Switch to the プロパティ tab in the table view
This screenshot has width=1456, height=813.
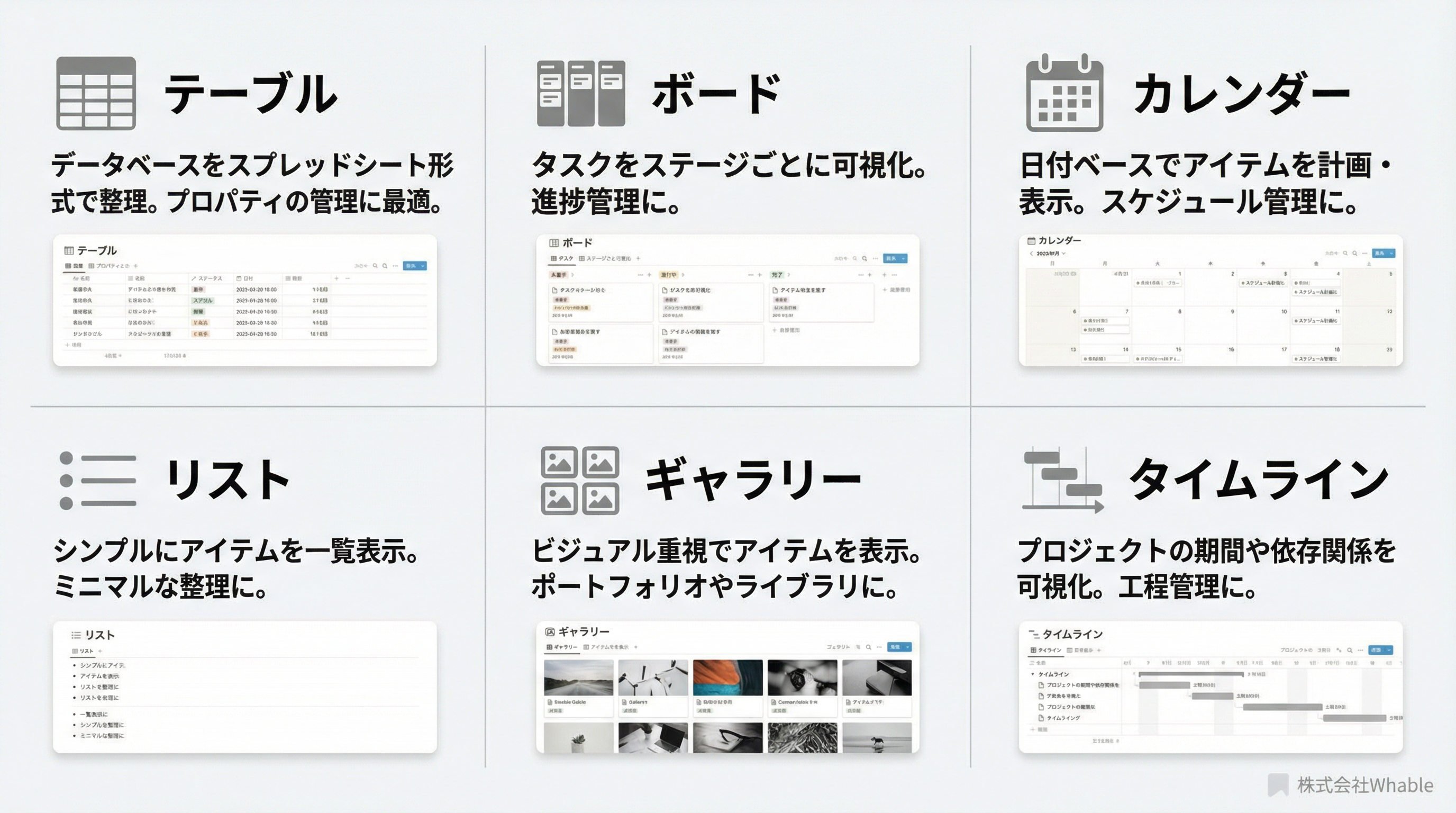[110, 266]
